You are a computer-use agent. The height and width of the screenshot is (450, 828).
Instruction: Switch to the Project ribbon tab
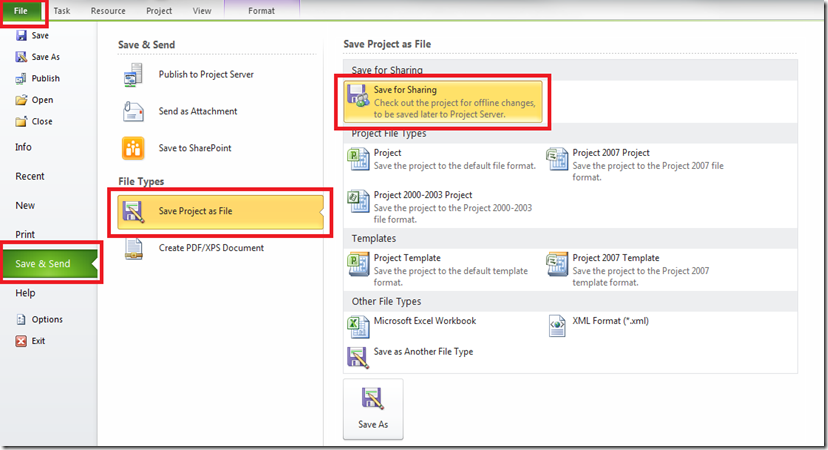tap(159, 11)
